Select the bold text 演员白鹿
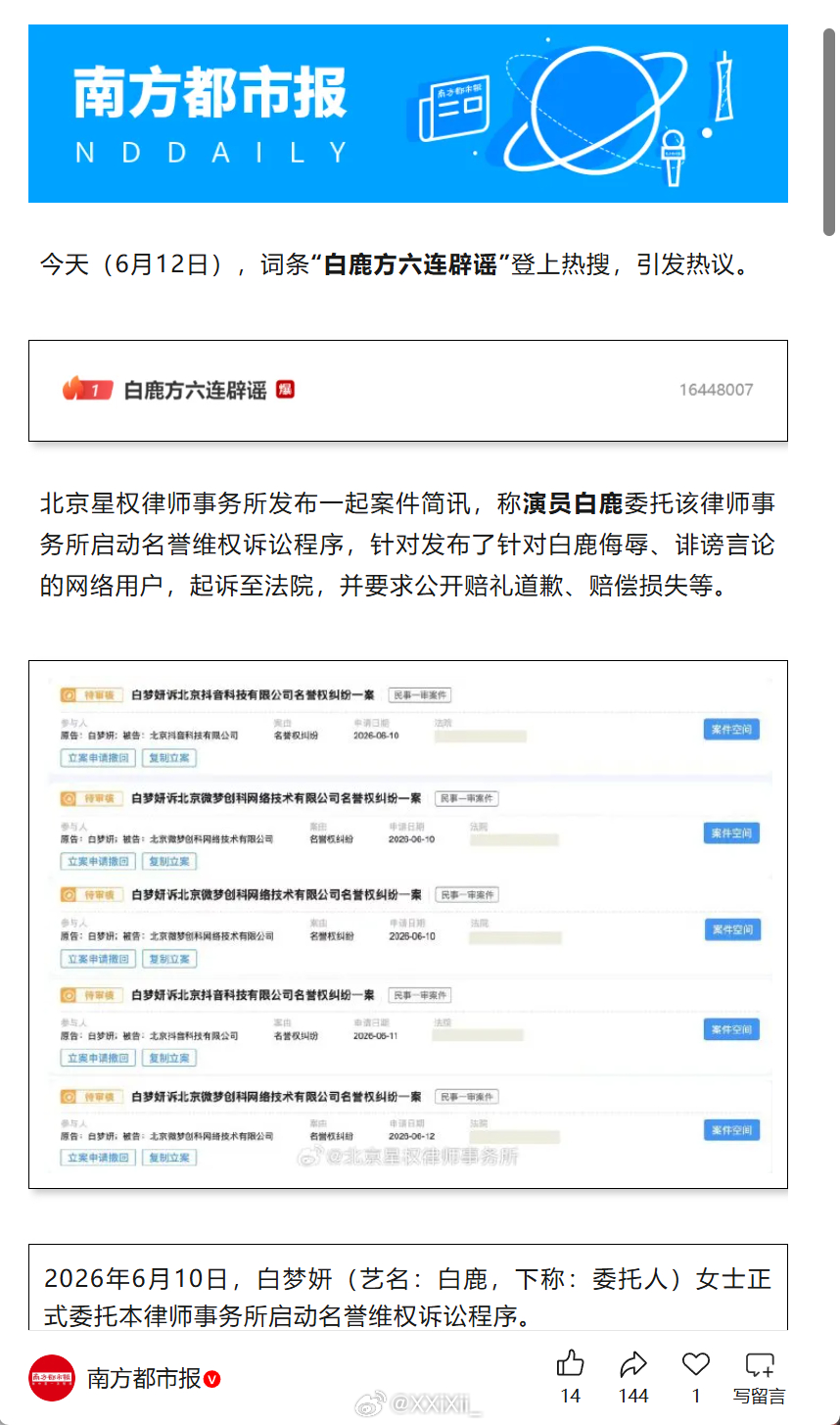Image resolution: width=840 pixels, height=1425 pixels. click(x=573, y=504)
